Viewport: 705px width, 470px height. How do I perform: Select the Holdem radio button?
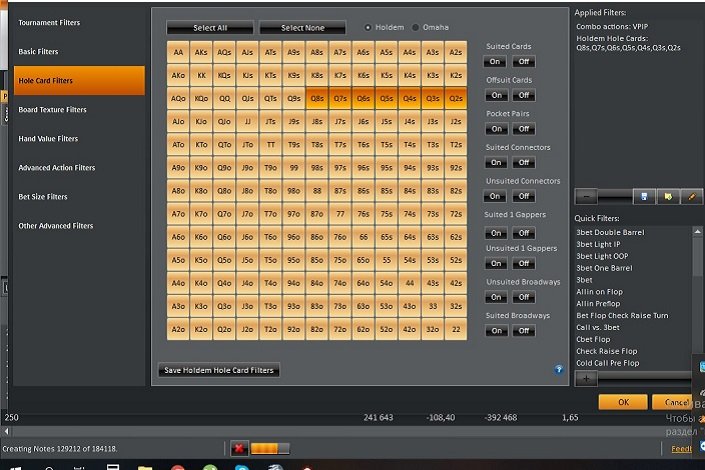tap(368, 27)
